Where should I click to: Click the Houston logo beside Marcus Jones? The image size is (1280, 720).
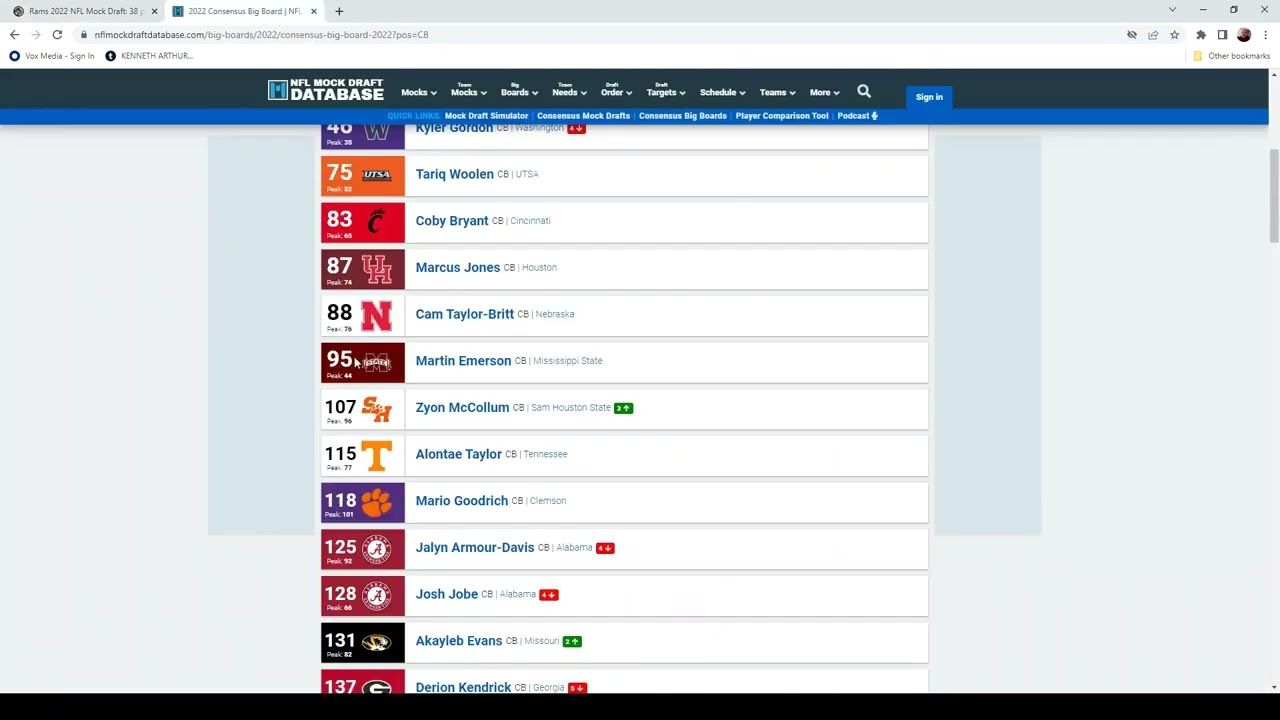[x=376, y=268]
